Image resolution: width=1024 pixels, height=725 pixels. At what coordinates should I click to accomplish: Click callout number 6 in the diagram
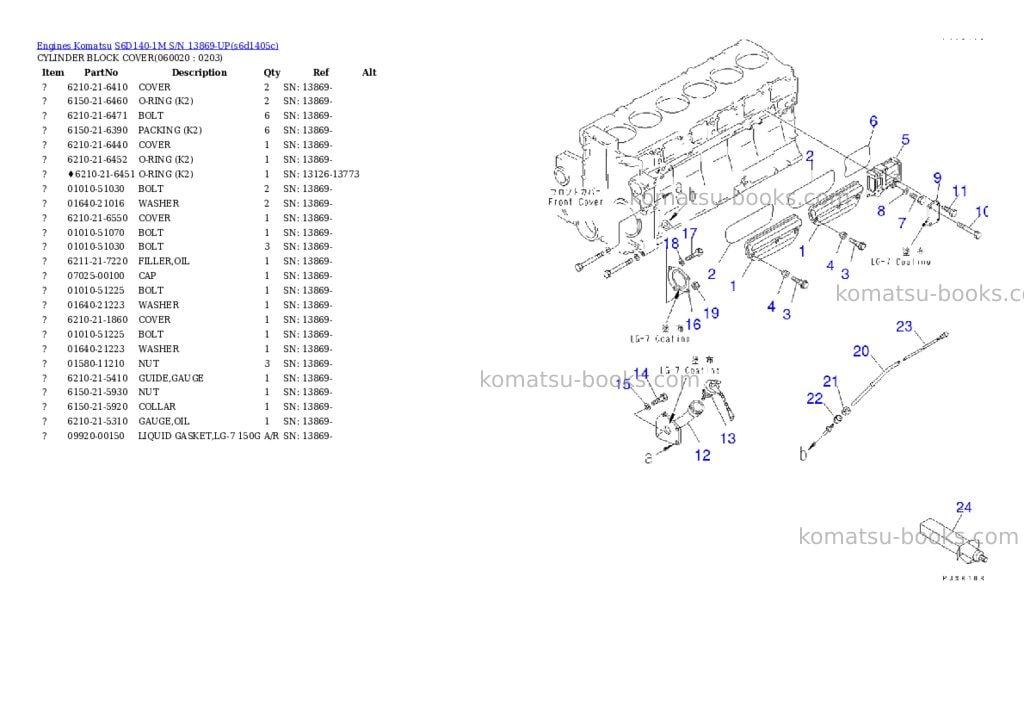(873, 121)
